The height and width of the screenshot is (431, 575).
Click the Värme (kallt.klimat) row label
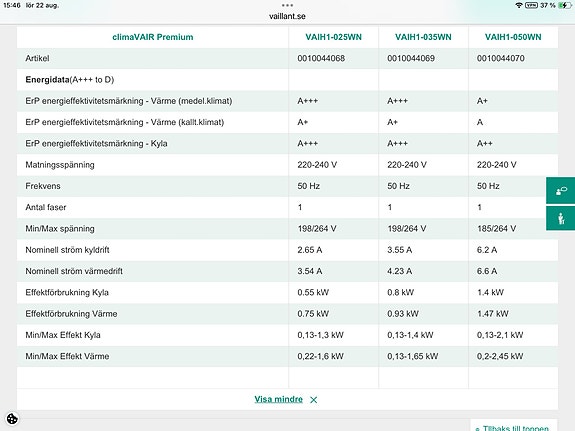[125, 122]
